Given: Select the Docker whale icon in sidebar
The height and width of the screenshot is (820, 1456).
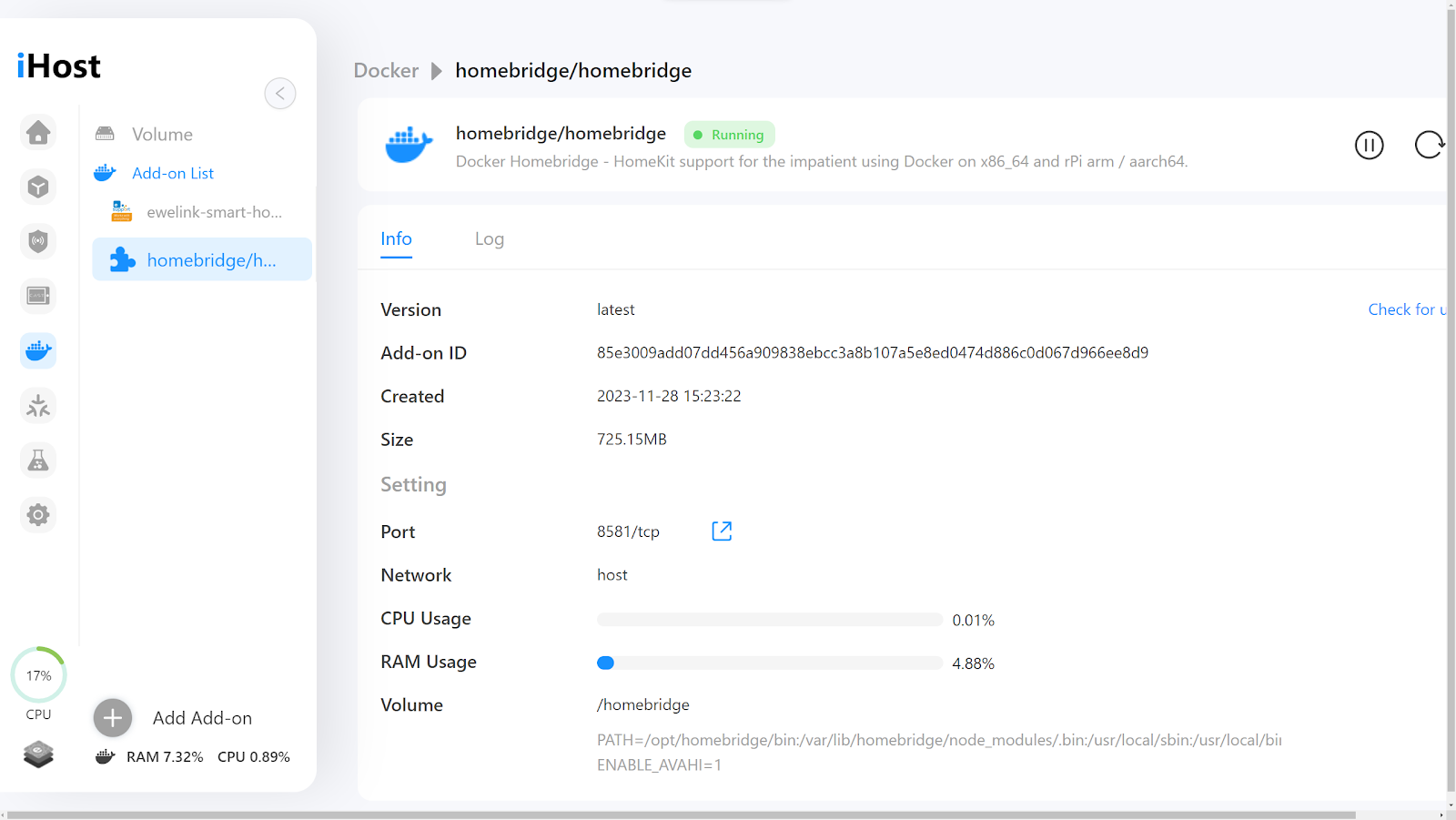Looking at the screenshot, I should coord(38,350).
